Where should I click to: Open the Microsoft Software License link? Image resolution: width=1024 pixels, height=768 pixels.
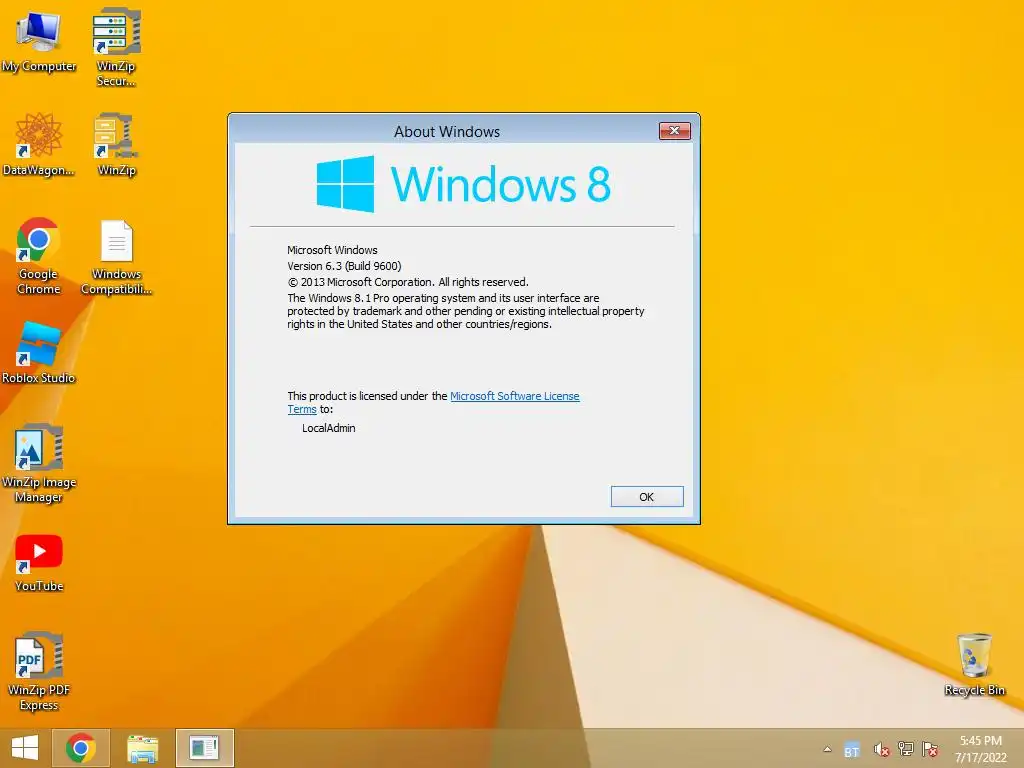pos(515,396)
